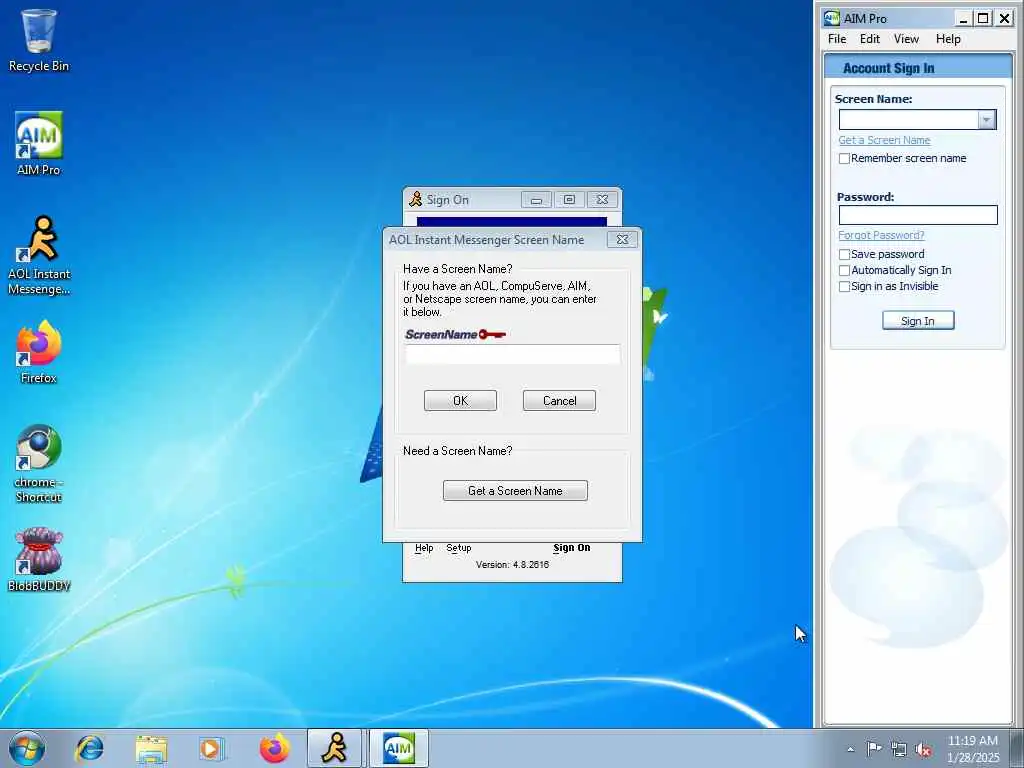Click the Sign In button in AIM Pro

pos(918,321)
